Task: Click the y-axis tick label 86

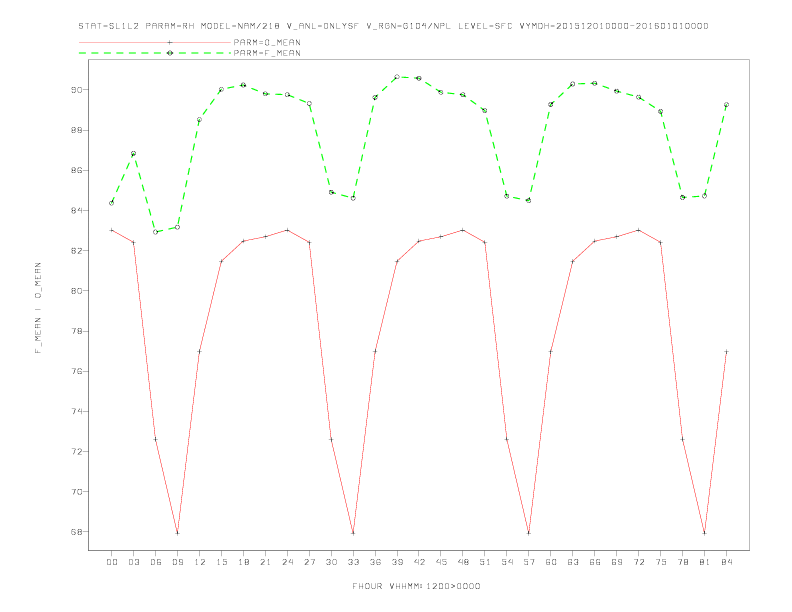Action: pyautogui.click(x=76, y=170)
